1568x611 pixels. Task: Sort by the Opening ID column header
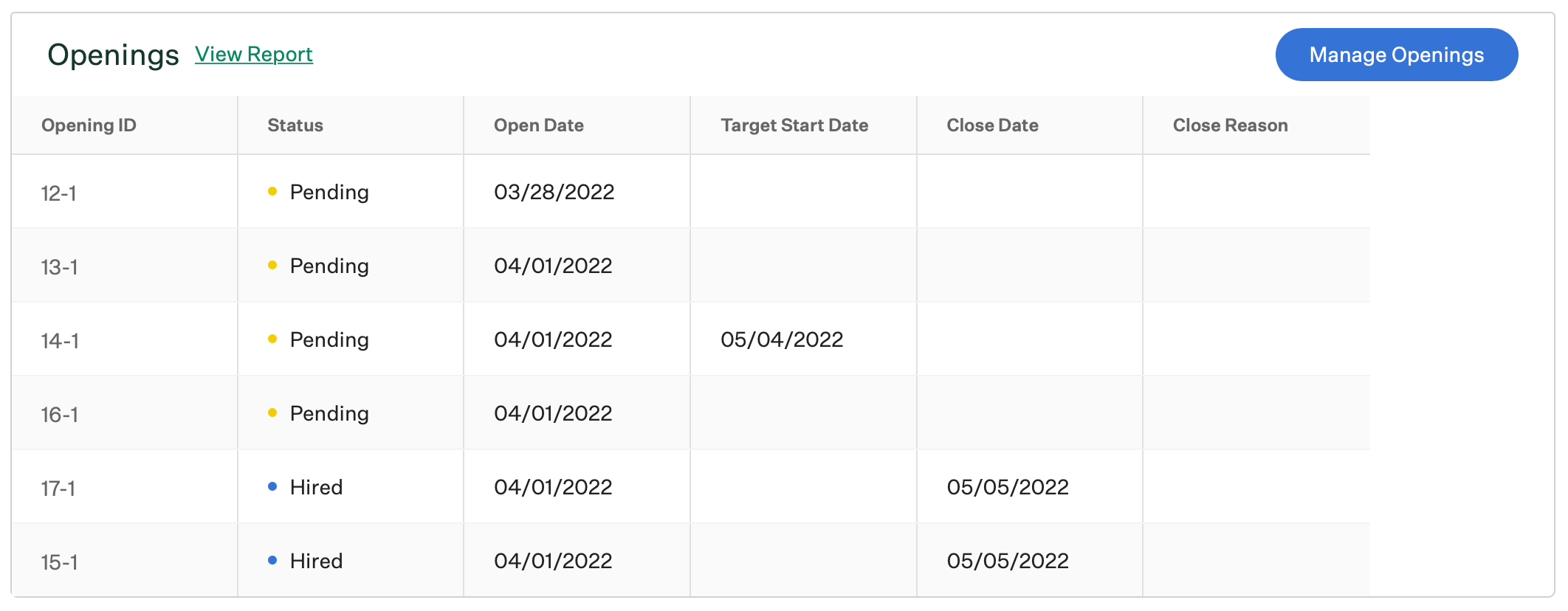click(89, 125)
